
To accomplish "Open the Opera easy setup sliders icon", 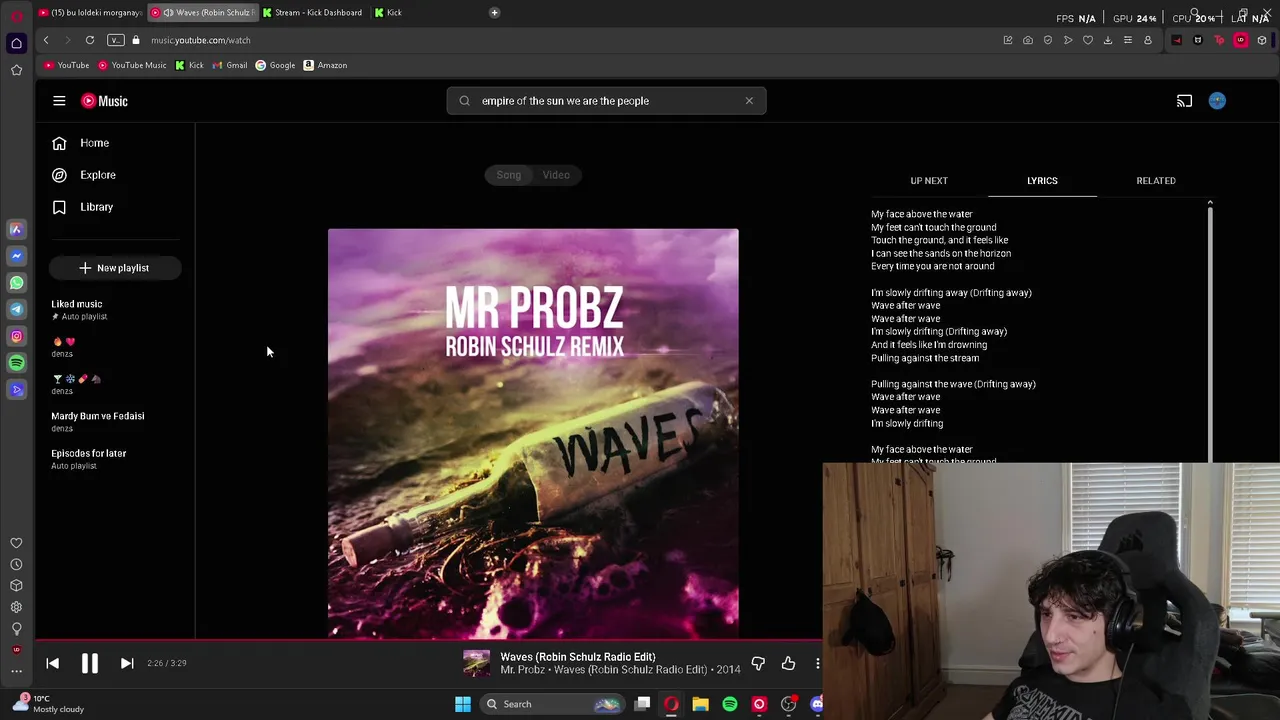I will [1128, 40].
